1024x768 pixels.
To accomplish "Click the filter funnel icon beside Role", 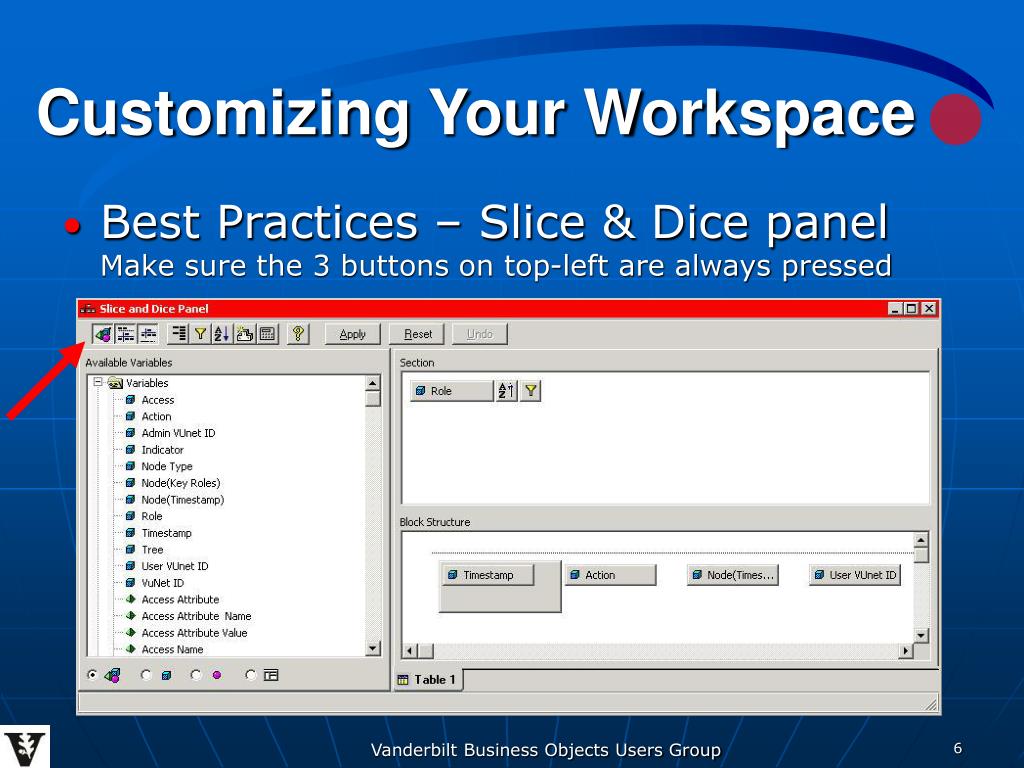I will point(530,391).
